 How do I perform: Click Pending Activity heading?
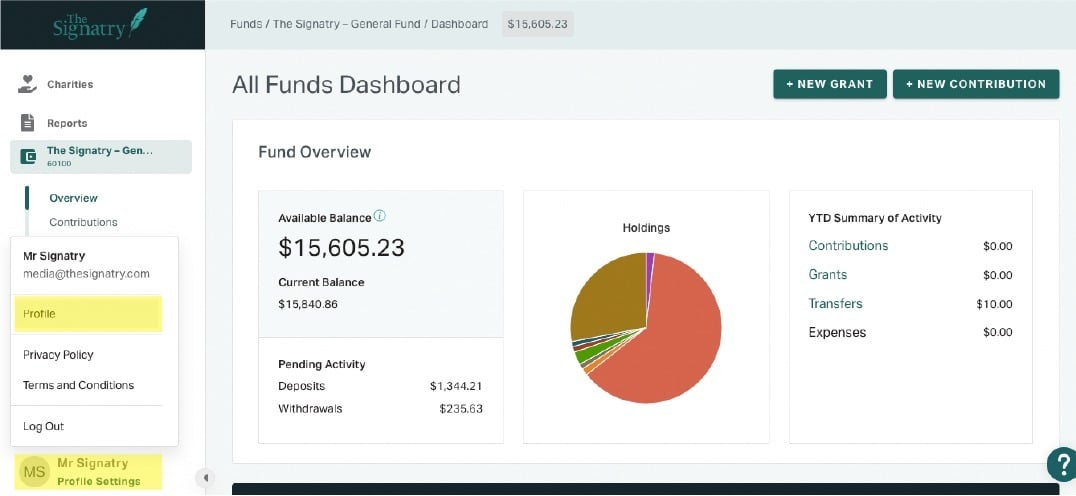(322, 364)
